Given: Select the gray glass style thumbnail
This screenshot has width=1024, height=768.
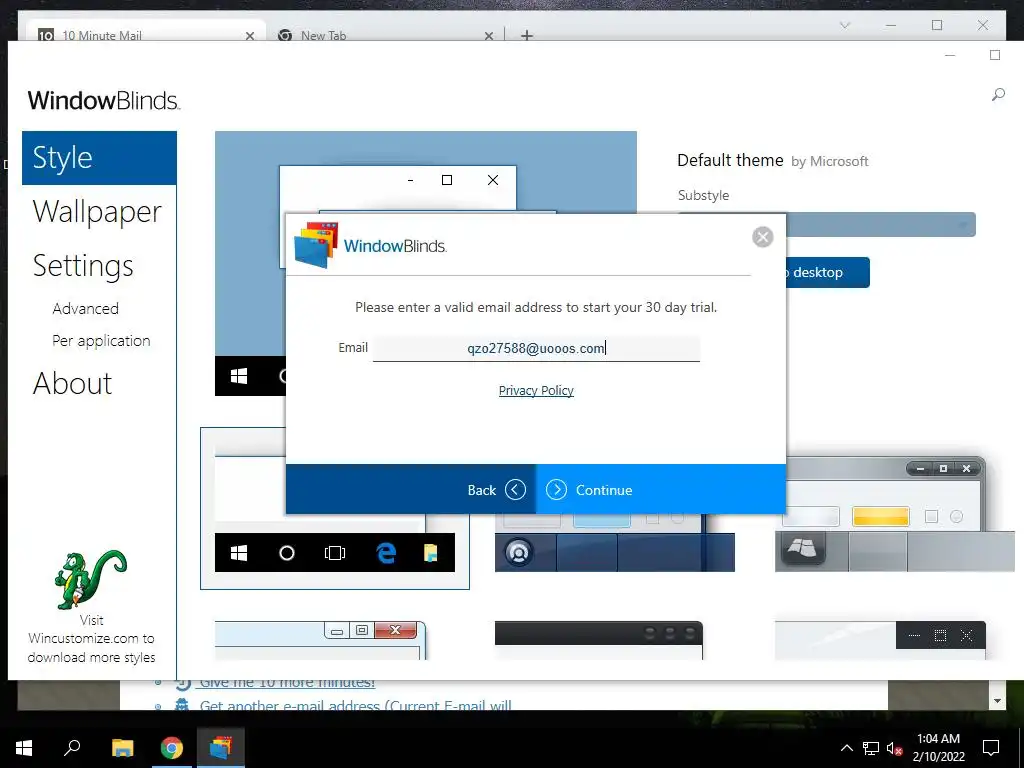Looking at the screenshot, I should [x=895, y=515].
